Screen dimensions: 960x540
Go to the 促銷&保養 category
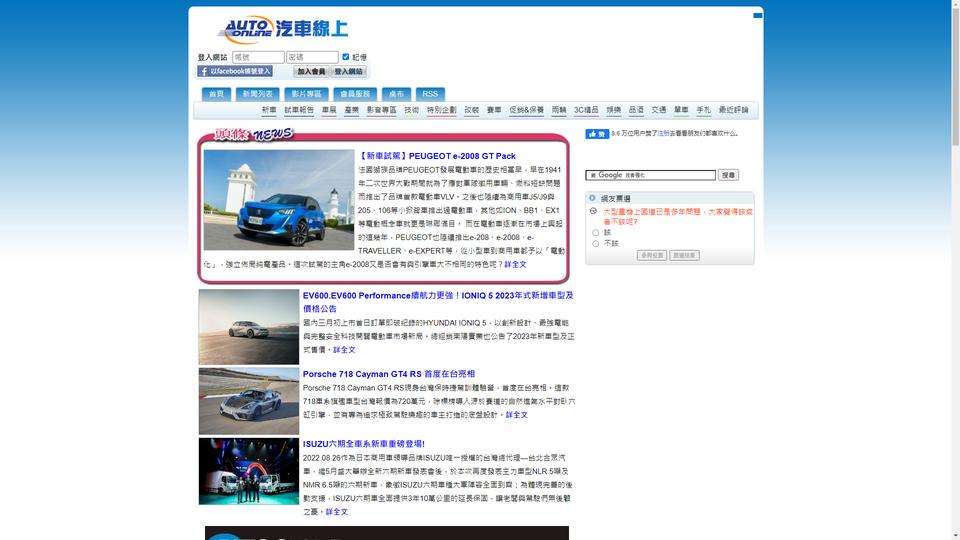point(527,110)
